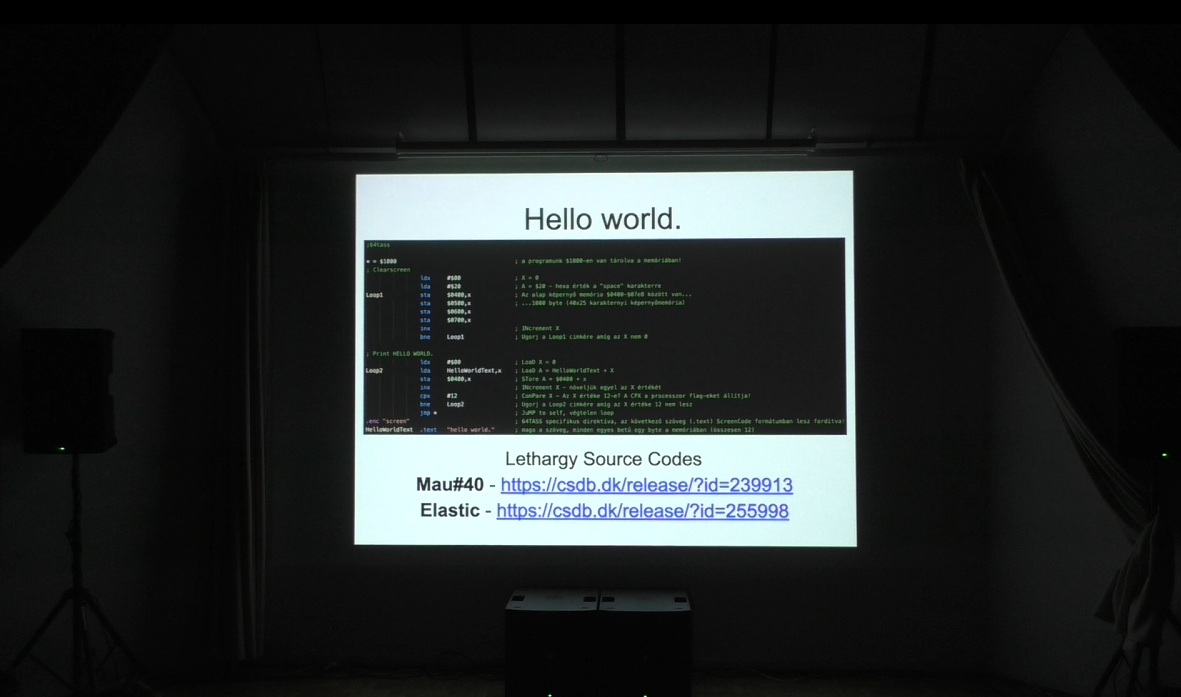Click the '* = $1000' origin line

point(381,261)
